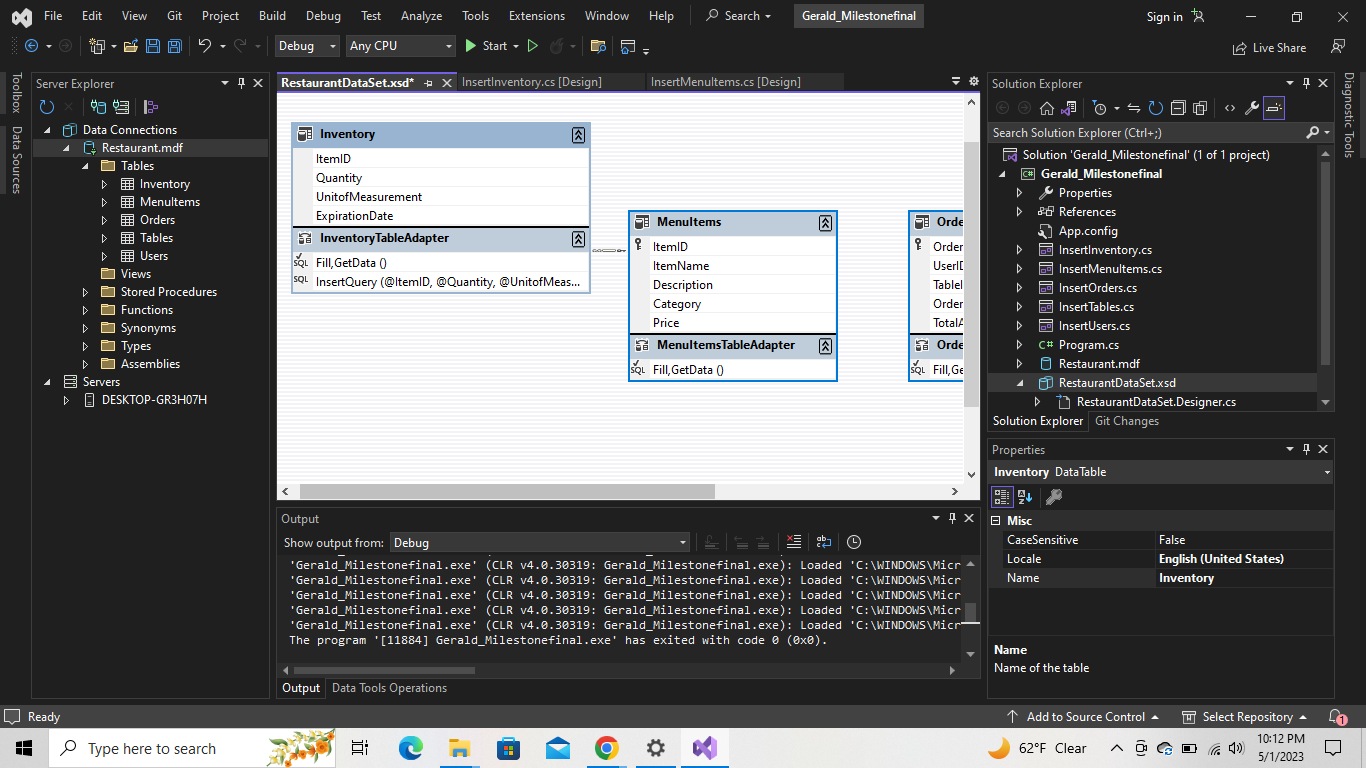The width and height of the screenshot is (1366, 768).
Task: Collapse All items in Solution Explorer
Action: point(1179,108)
